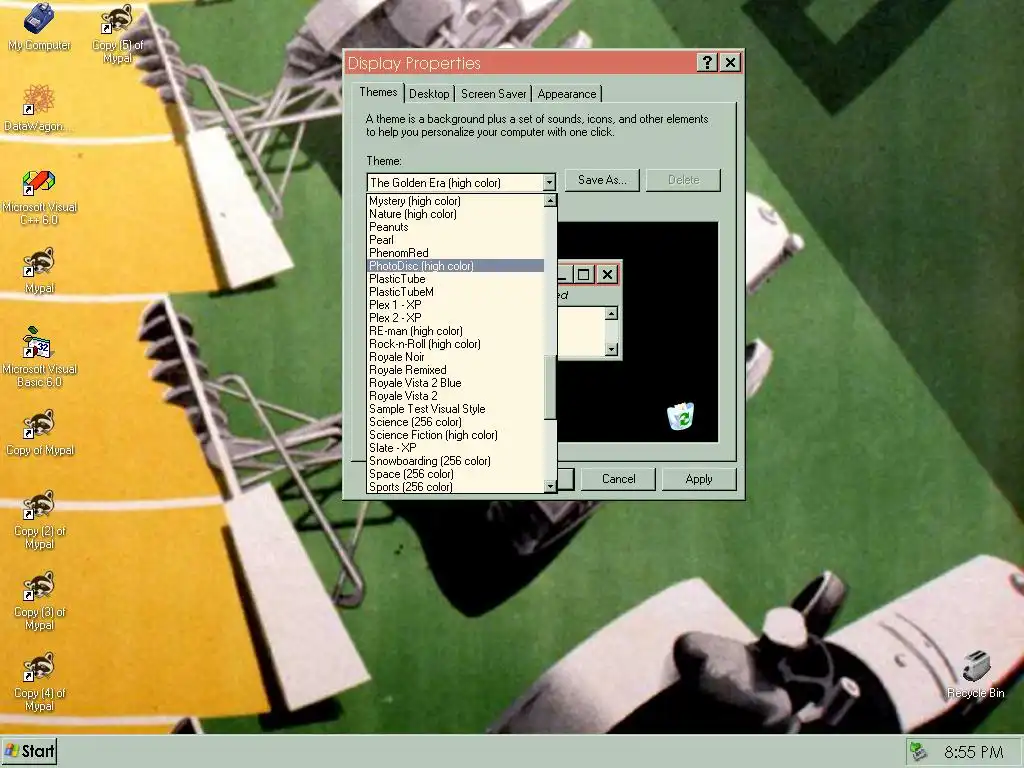Choose the Pearl theme

pos(456,240)
